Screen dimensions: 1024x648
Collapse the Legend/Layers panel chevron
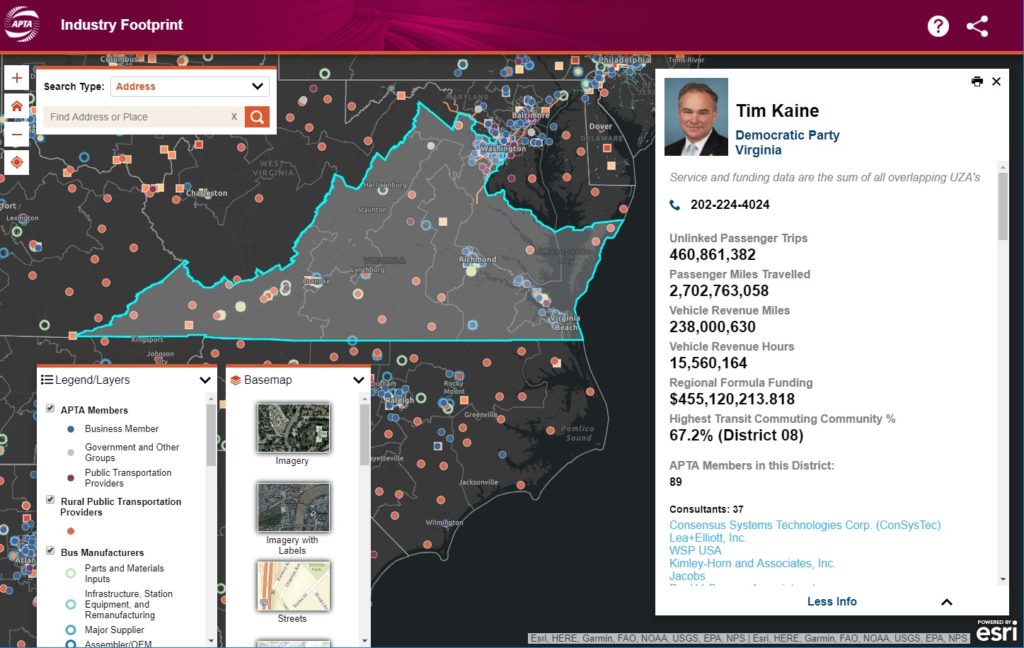(x=205, y=380)
